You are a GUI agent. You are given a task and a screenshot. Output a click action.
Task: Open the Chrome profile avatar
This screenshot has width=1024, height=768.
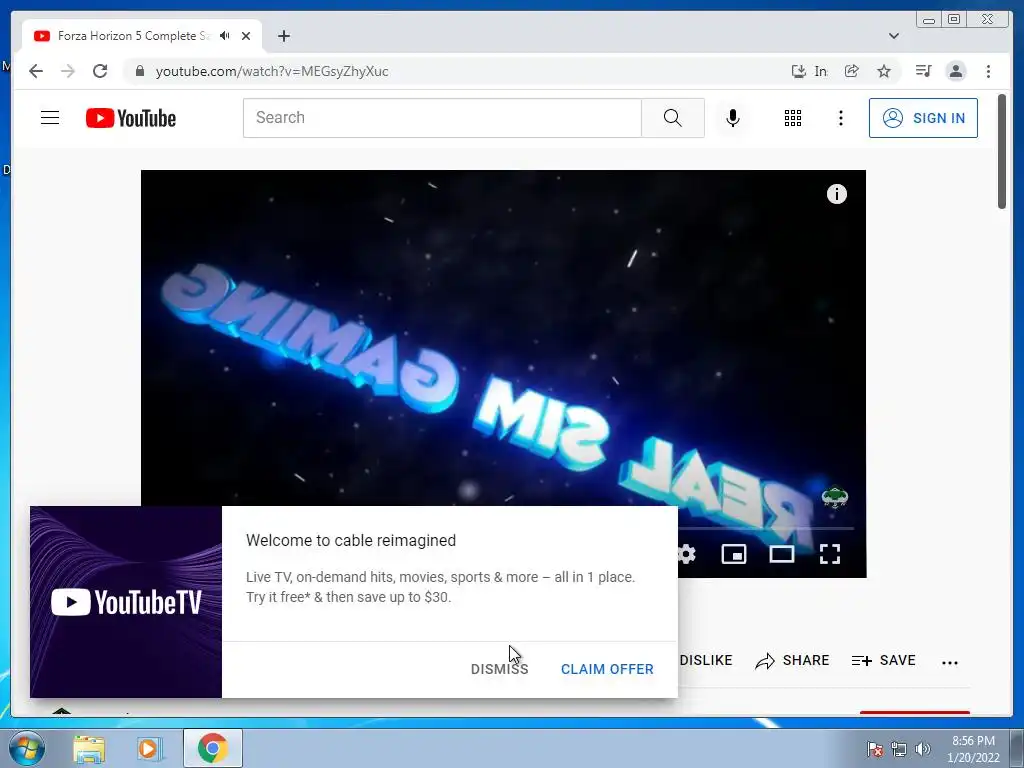(x=956, y=71)
